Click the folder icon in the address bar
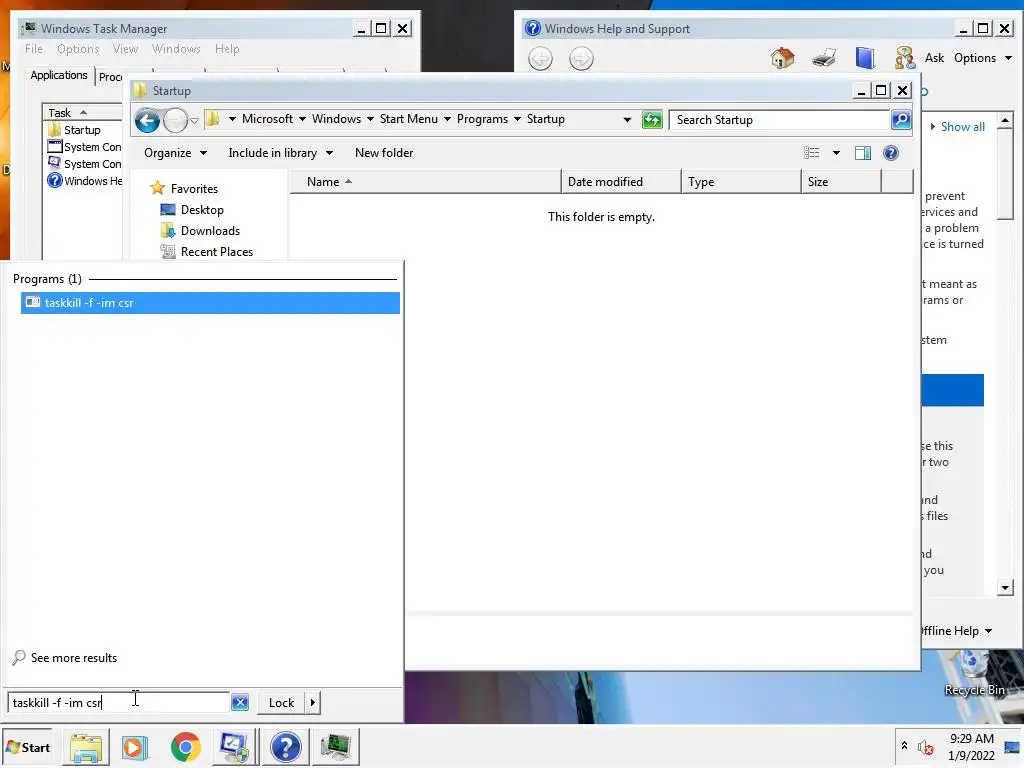The height and width of the screenshot is (768, 1024). click(212, 119)
